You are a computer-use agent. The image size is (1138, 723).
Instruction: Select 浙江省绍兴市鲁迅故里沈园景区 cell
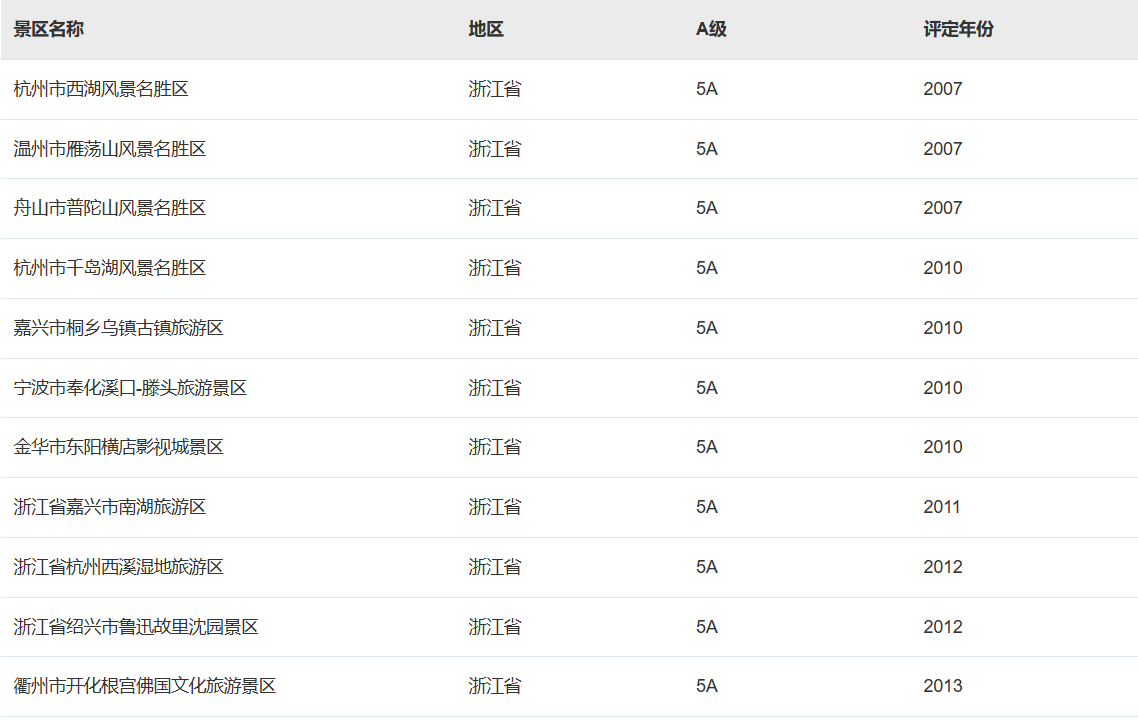pos(136,626)
